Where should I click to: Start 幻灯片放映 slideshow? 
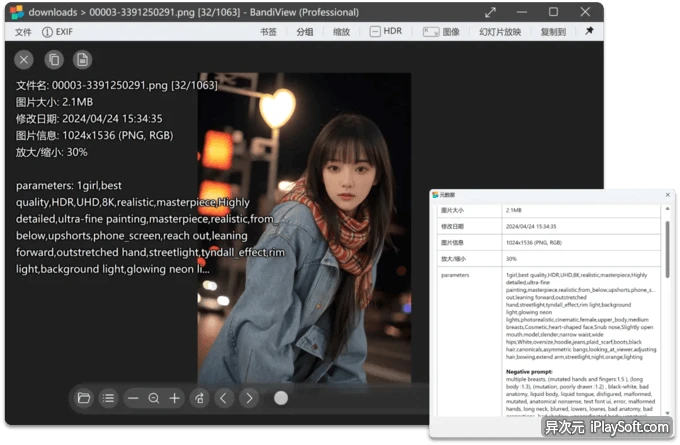click(x=500, y=32)
